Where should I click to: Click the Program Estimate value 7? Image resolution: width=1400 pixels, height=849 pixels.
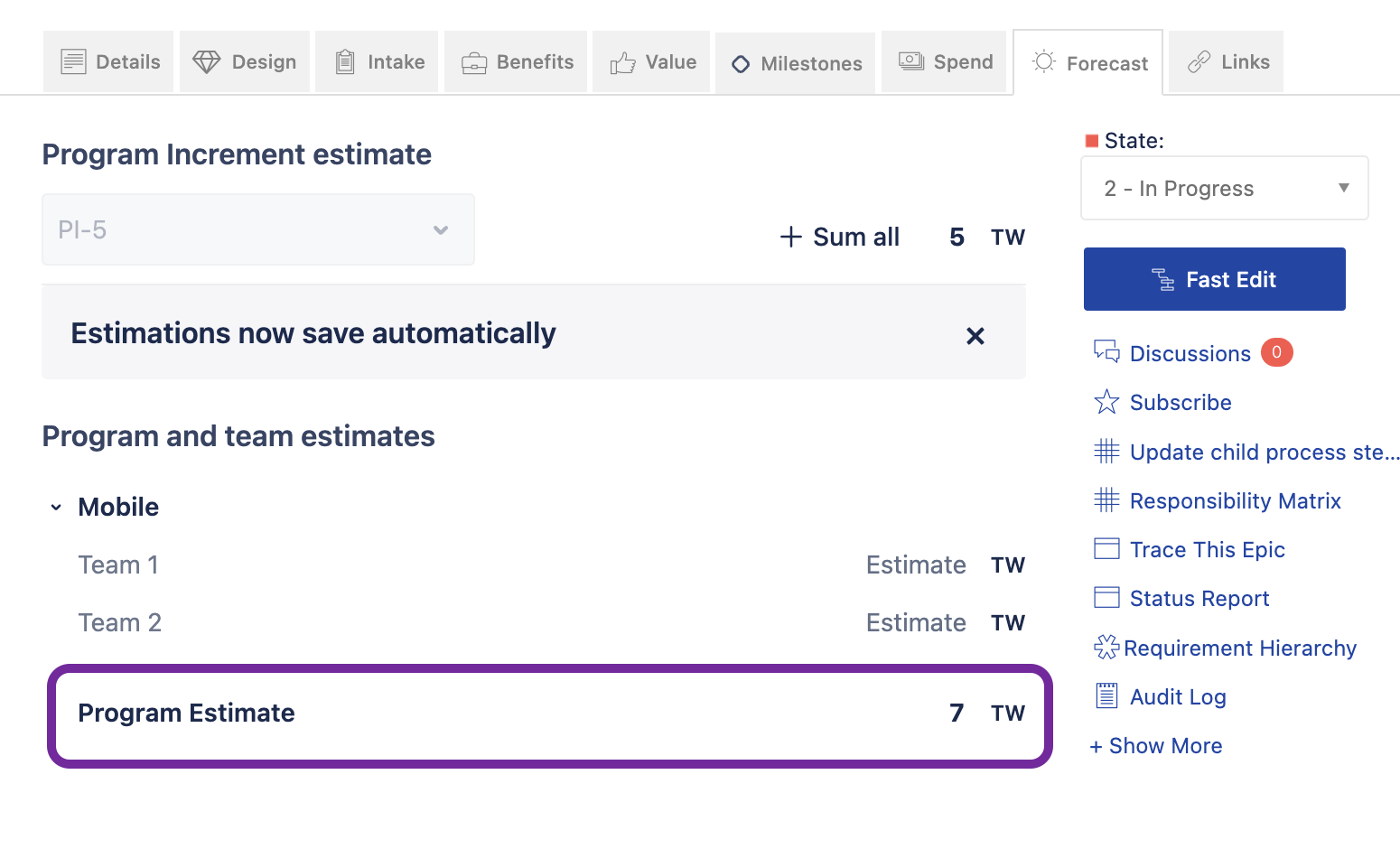[x=957, y=714]
